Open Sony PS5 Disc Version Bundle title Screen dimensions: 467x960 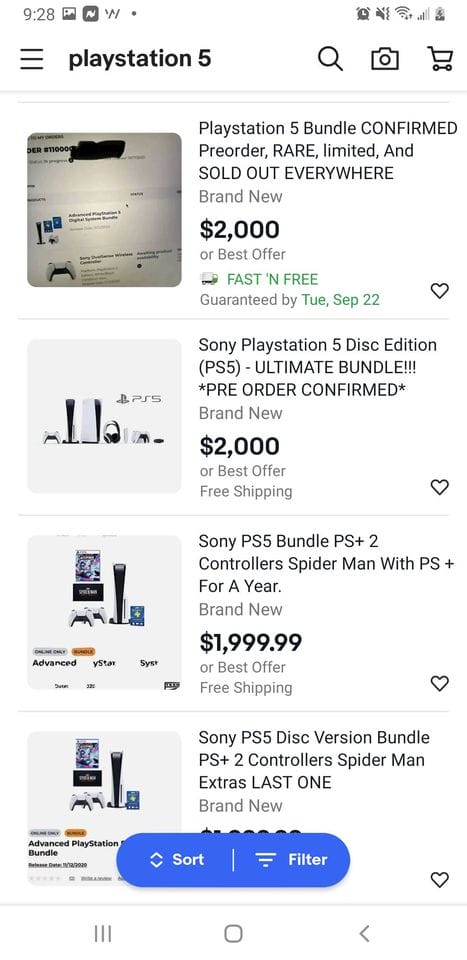tap(314, 760)
